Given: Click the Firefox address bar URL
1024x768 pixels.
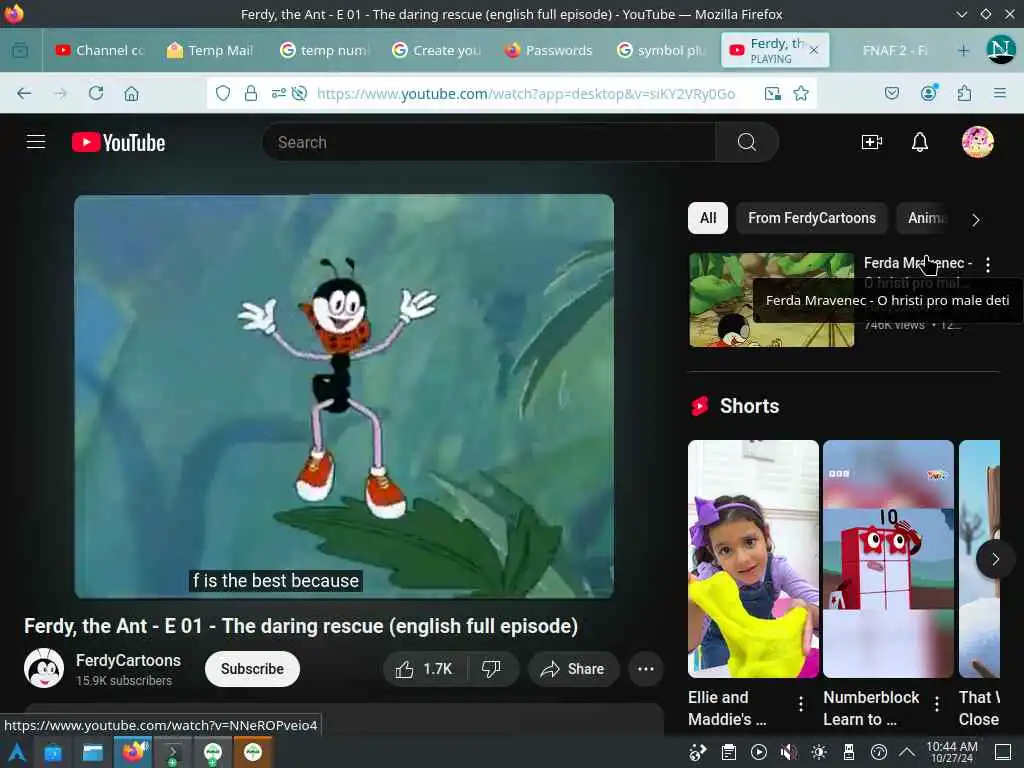Looking at the screenshot, I should [526, 93].
